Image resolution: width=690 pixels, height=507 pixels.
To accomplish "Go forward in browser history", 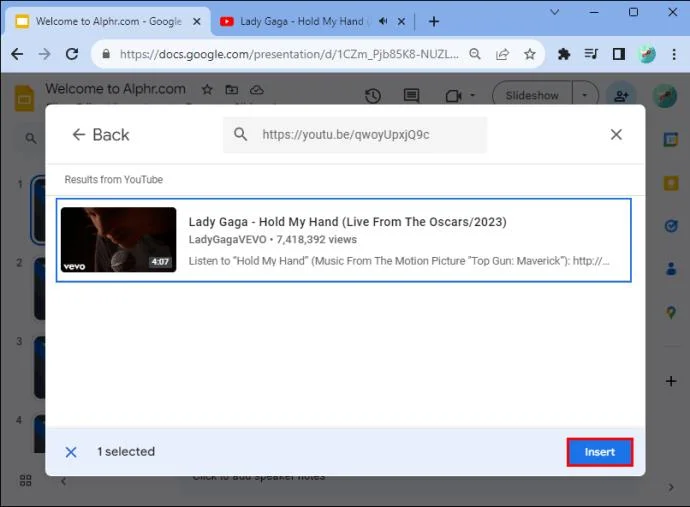I will point(44,54).
